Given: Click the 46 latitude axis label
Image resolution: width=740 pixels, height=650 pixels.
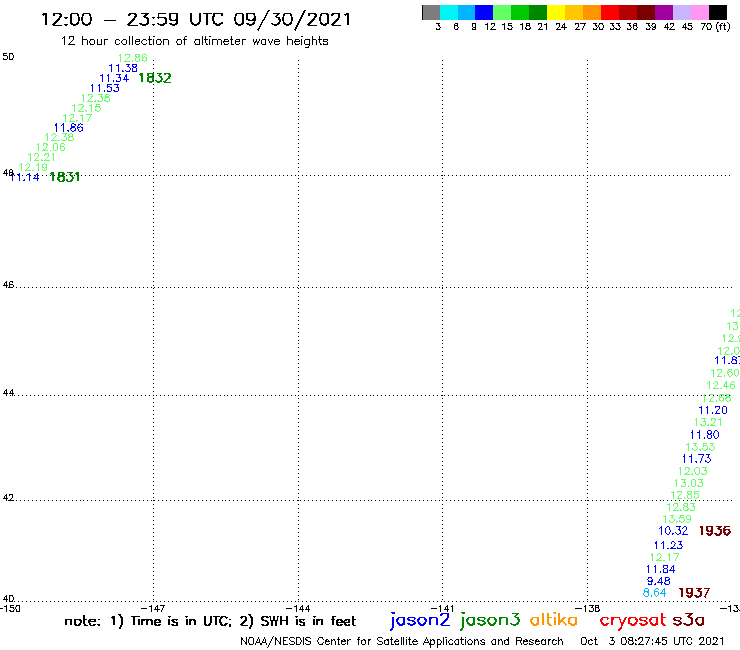Looking at the screenshot, I should tap(8, 285).
